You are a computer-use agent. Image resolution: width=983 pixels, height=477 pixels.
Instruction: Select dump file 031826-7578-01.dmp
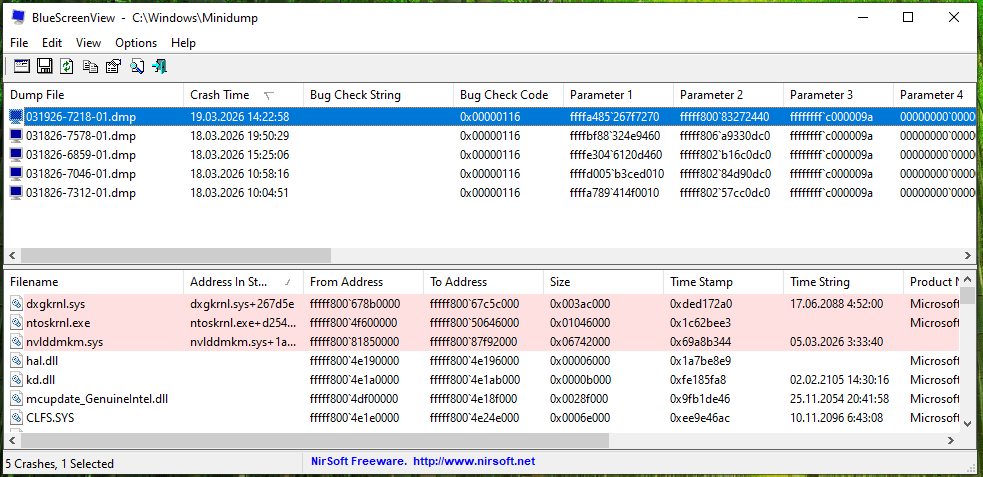[80, 136]
